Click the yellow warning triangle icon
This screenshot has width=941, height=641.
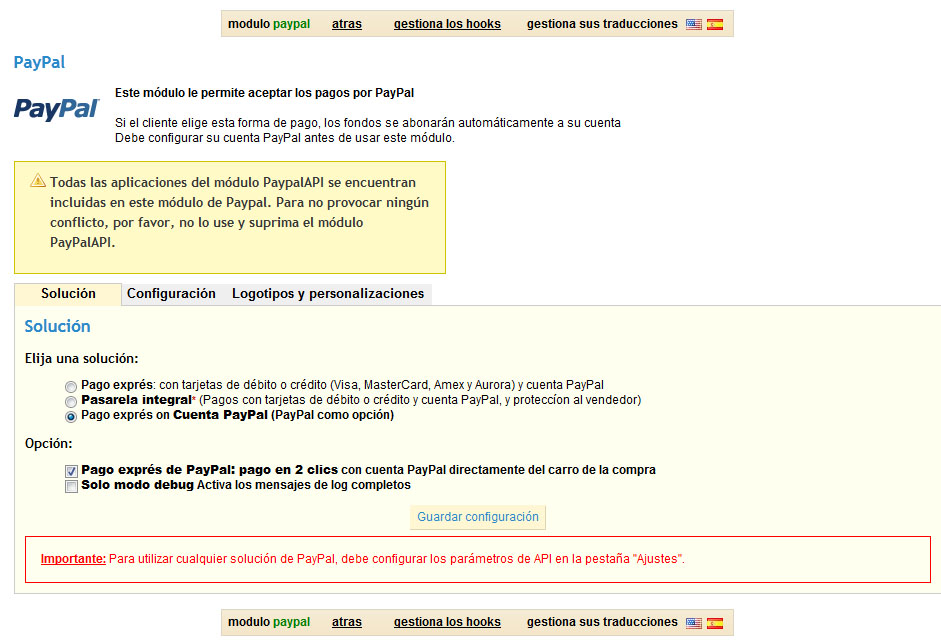[x=38, y=180]
